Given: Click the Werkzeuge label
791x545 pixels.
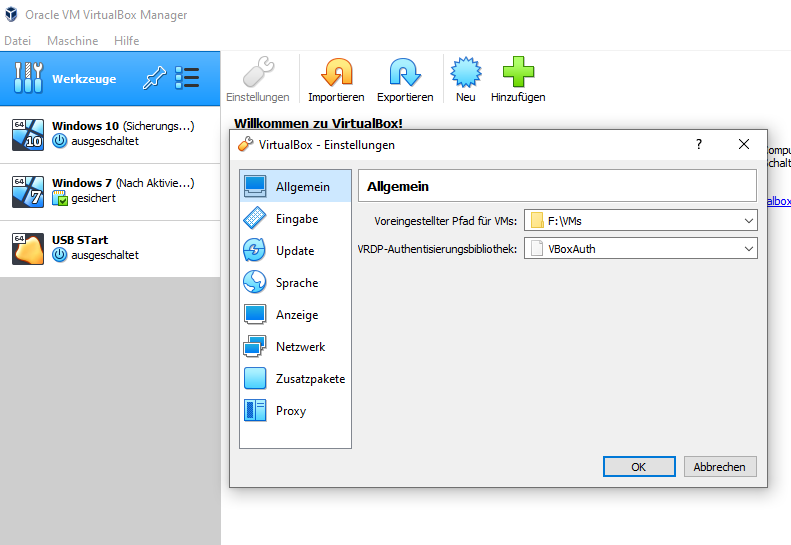Looking at the screenshot, I should pos(84,79).
